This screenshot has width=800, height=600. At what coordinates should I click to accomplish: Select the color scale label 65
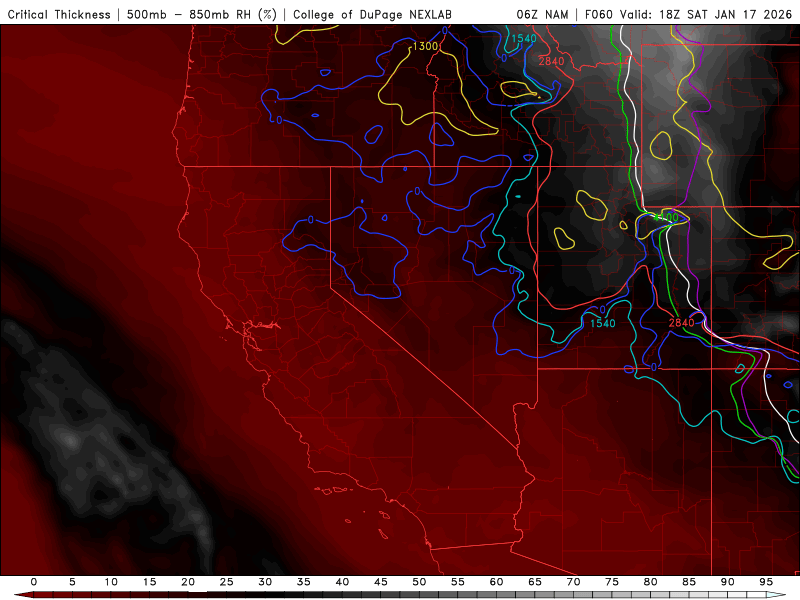point(535,582)
